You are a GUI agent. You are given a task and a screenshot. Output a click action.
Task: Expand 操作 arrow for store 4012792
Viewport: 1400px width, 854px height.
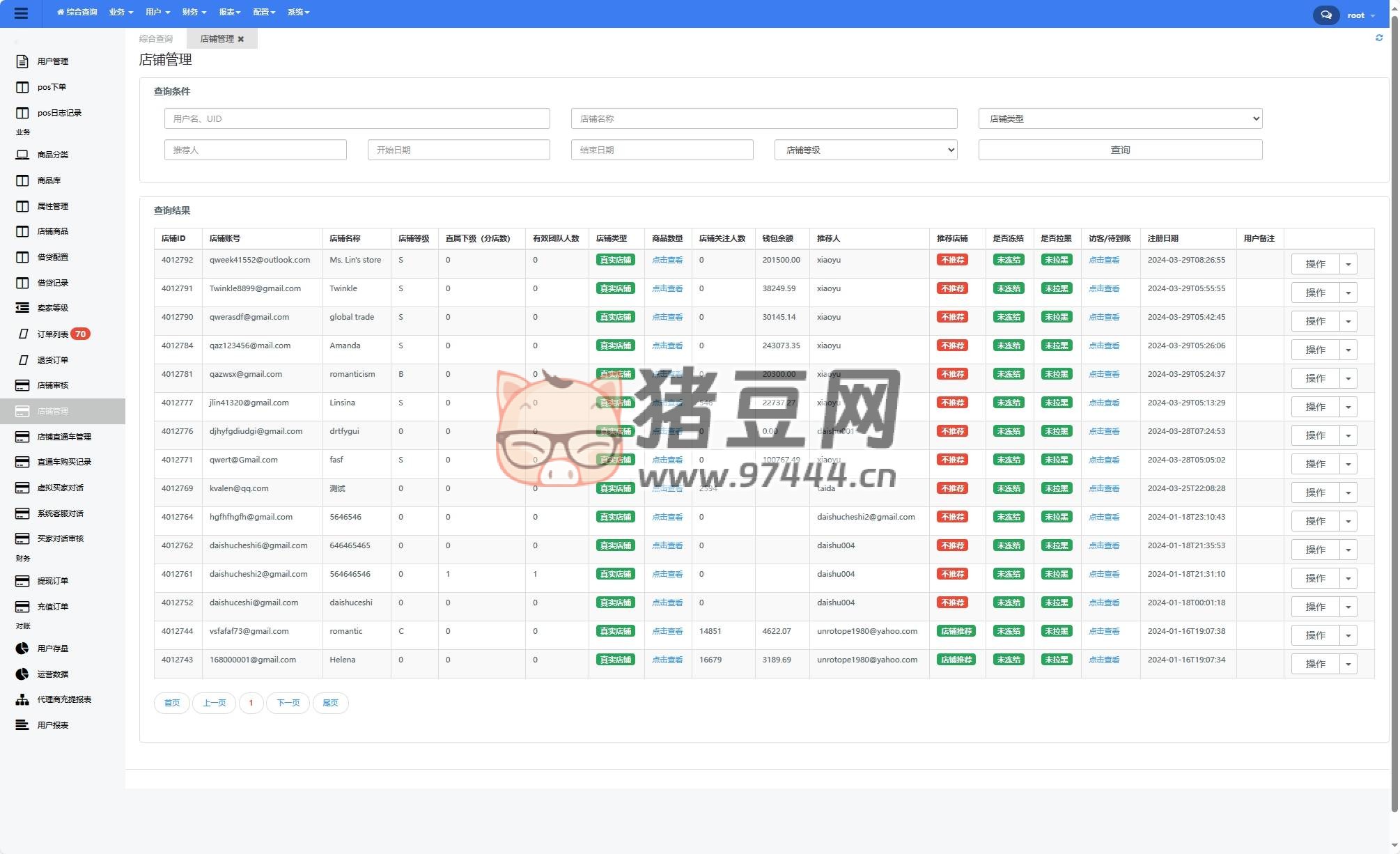pyautogui.click(x=1348, y=264)
